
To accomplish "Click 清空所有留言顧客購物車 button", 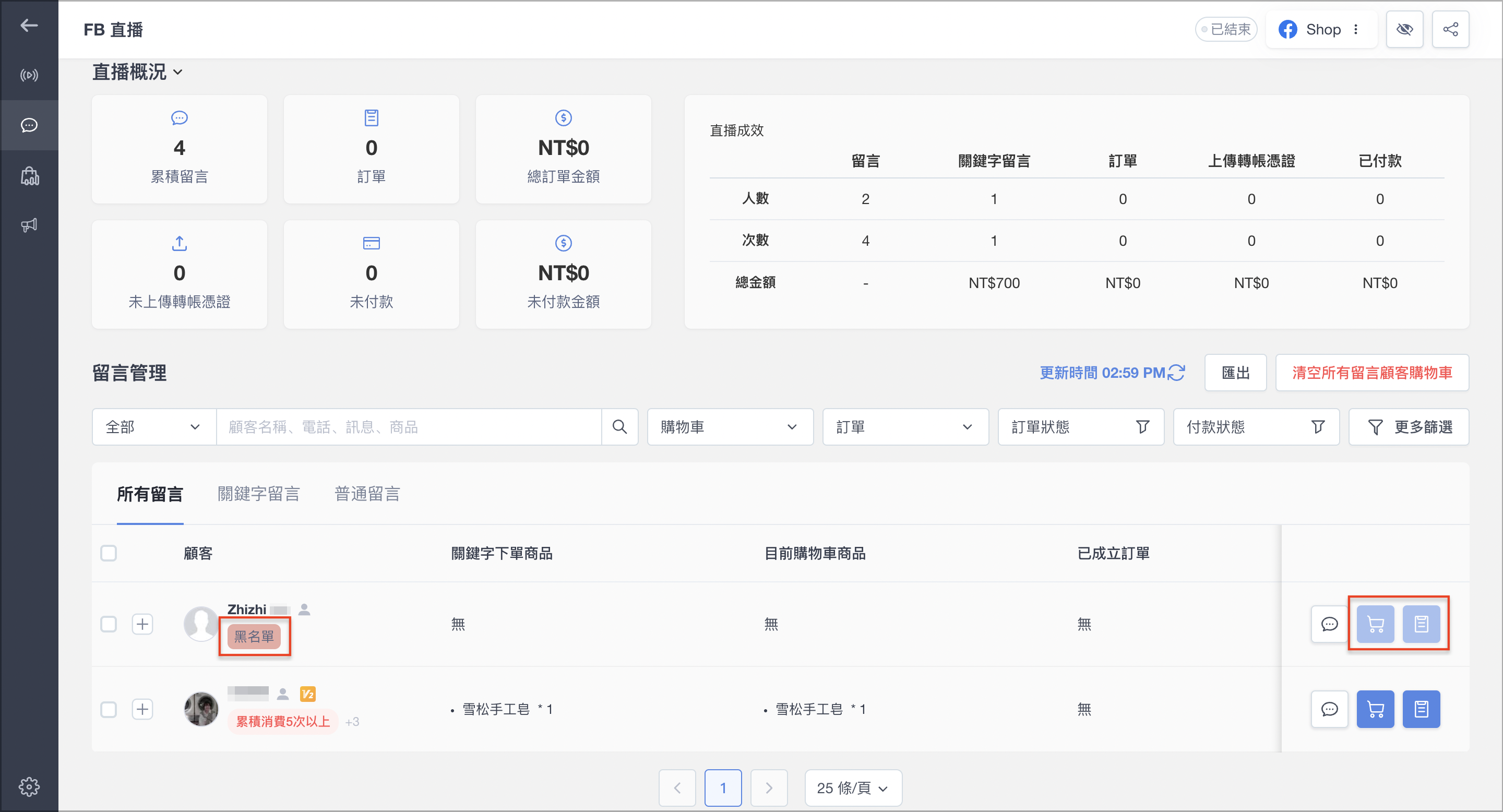I will (x=1371, y=373).
